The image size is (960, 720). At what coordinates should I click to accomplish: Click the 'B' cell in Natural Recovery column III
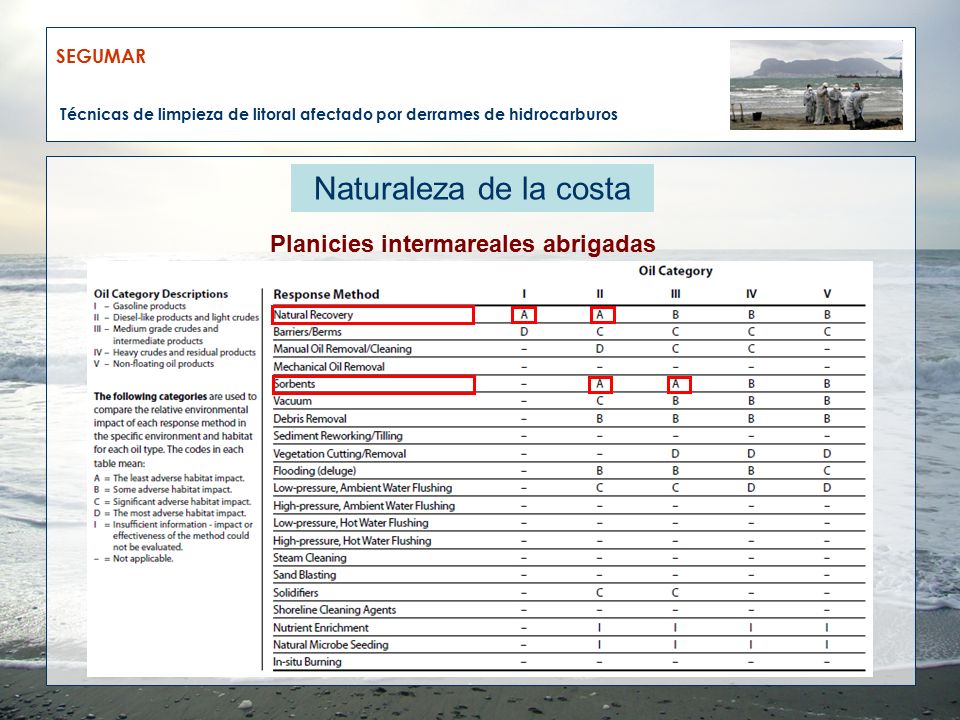click(x=675, y=315)
